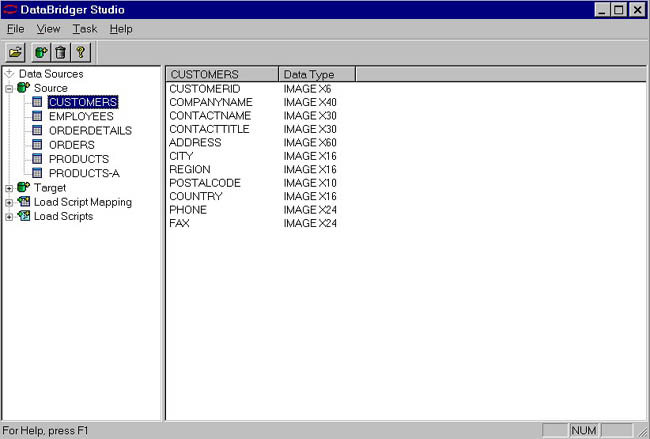Click the EMPLOYEES table icon
The width and height of the screenshot is (650, 439).
[x=37, y=116]
